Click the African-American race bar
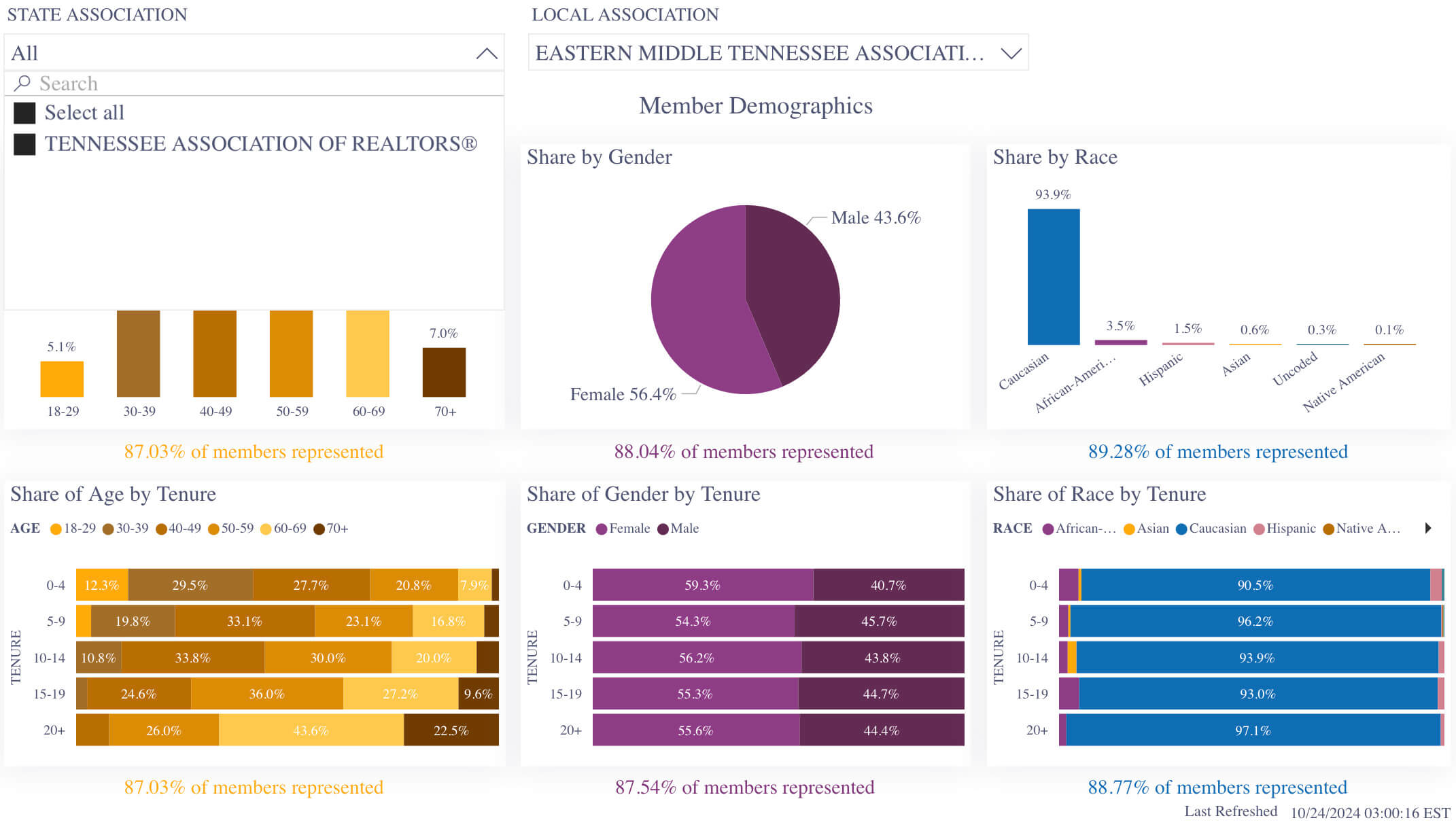 point(1120,342)
